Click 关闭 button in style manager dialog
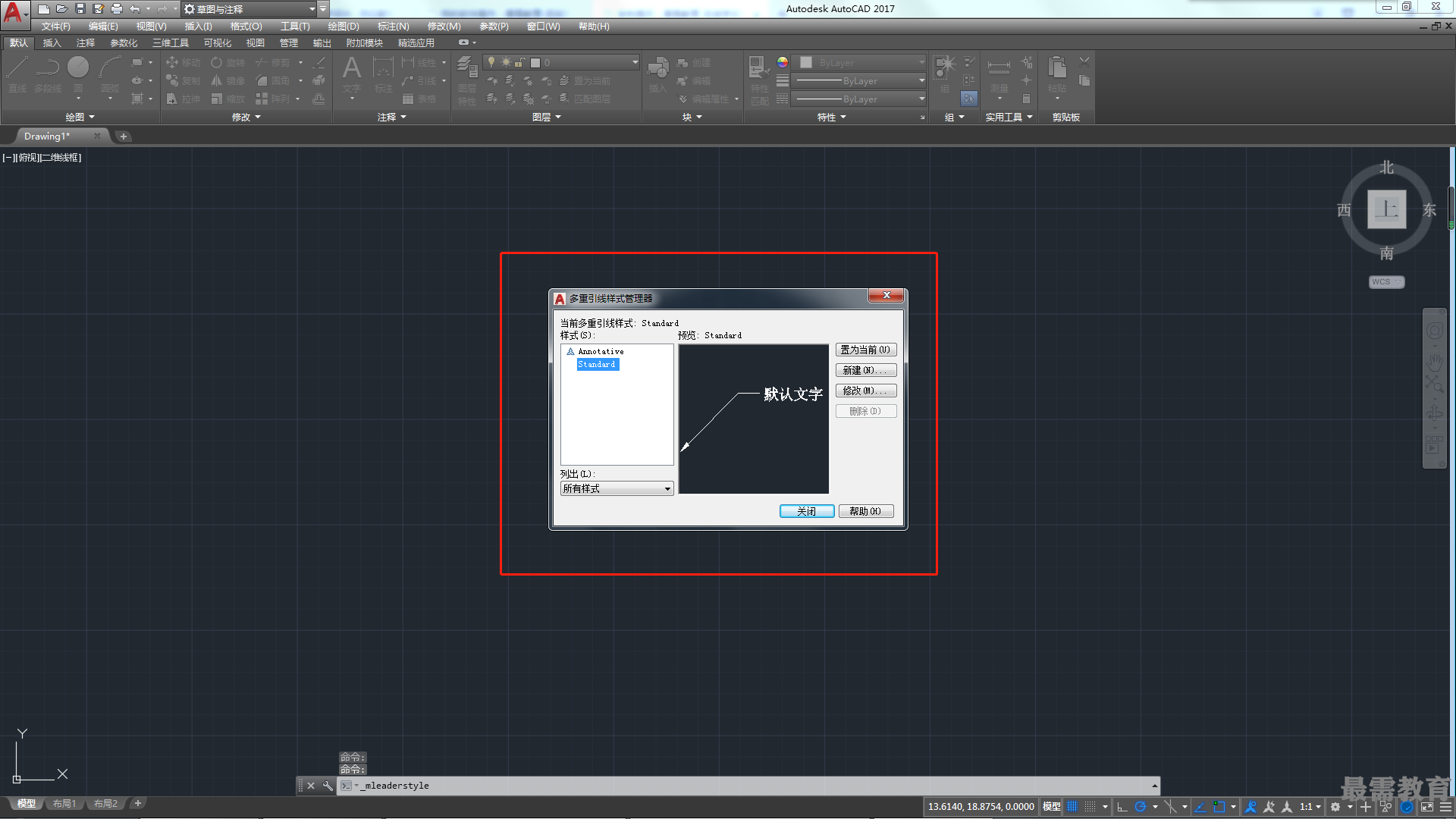 (807, 511)
